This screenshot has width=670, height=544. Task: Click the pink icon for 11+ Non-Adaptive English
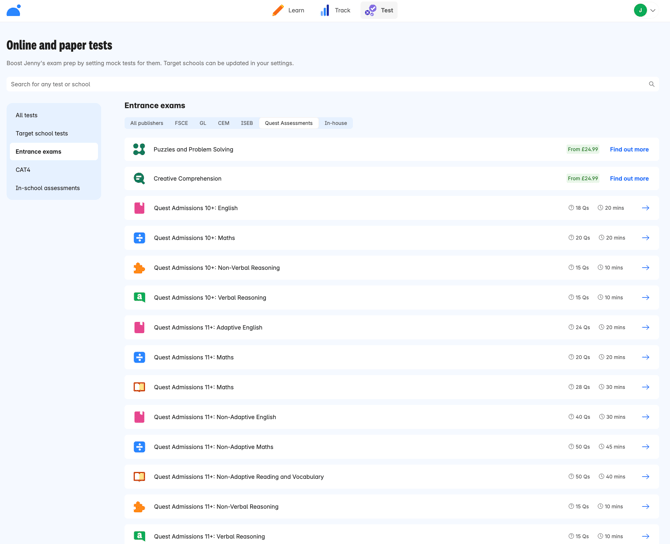tap(139, 417)
